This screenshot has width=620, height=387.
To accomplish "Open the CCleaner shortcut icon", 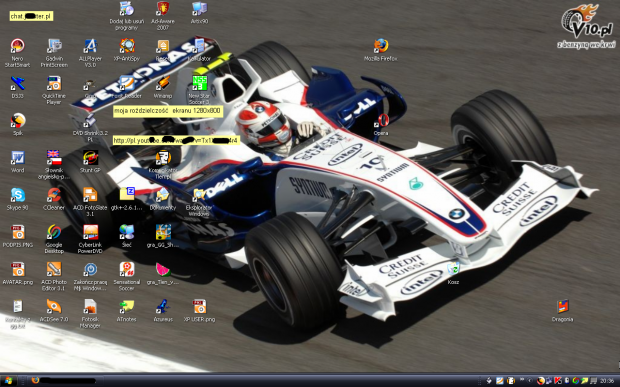I will point(54,199).
